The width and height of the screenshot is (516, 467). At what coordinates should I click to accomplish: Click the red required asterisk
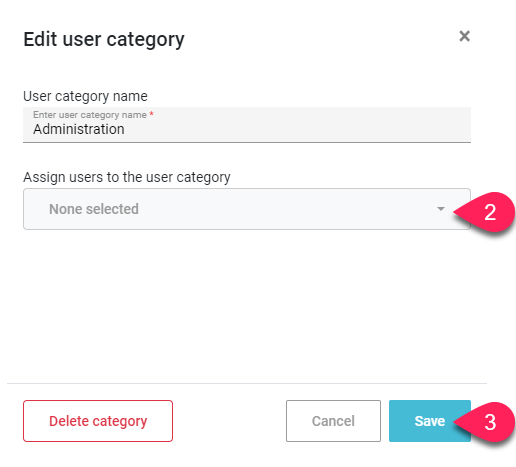(151, 114)
